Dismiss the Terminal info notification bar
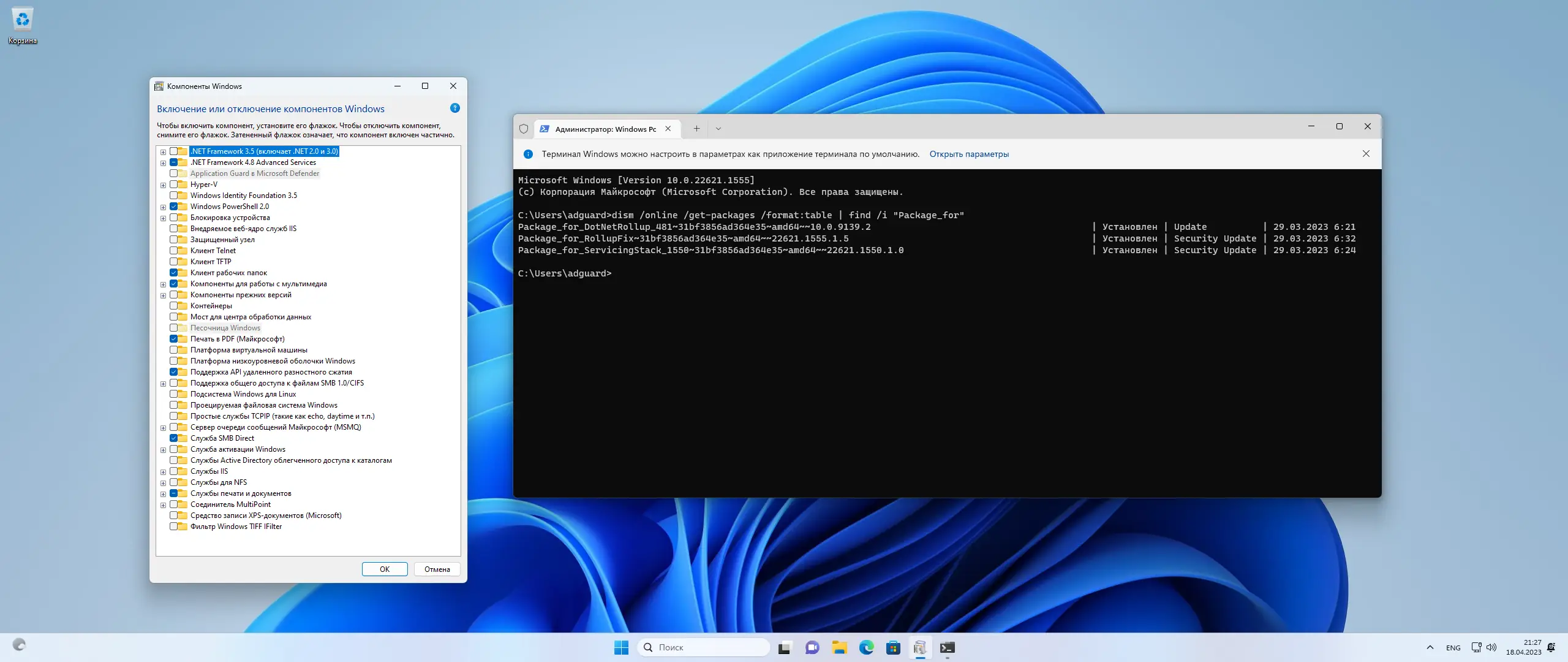This screenshot has width=1568, height=662. click(x=1366, y=154)
